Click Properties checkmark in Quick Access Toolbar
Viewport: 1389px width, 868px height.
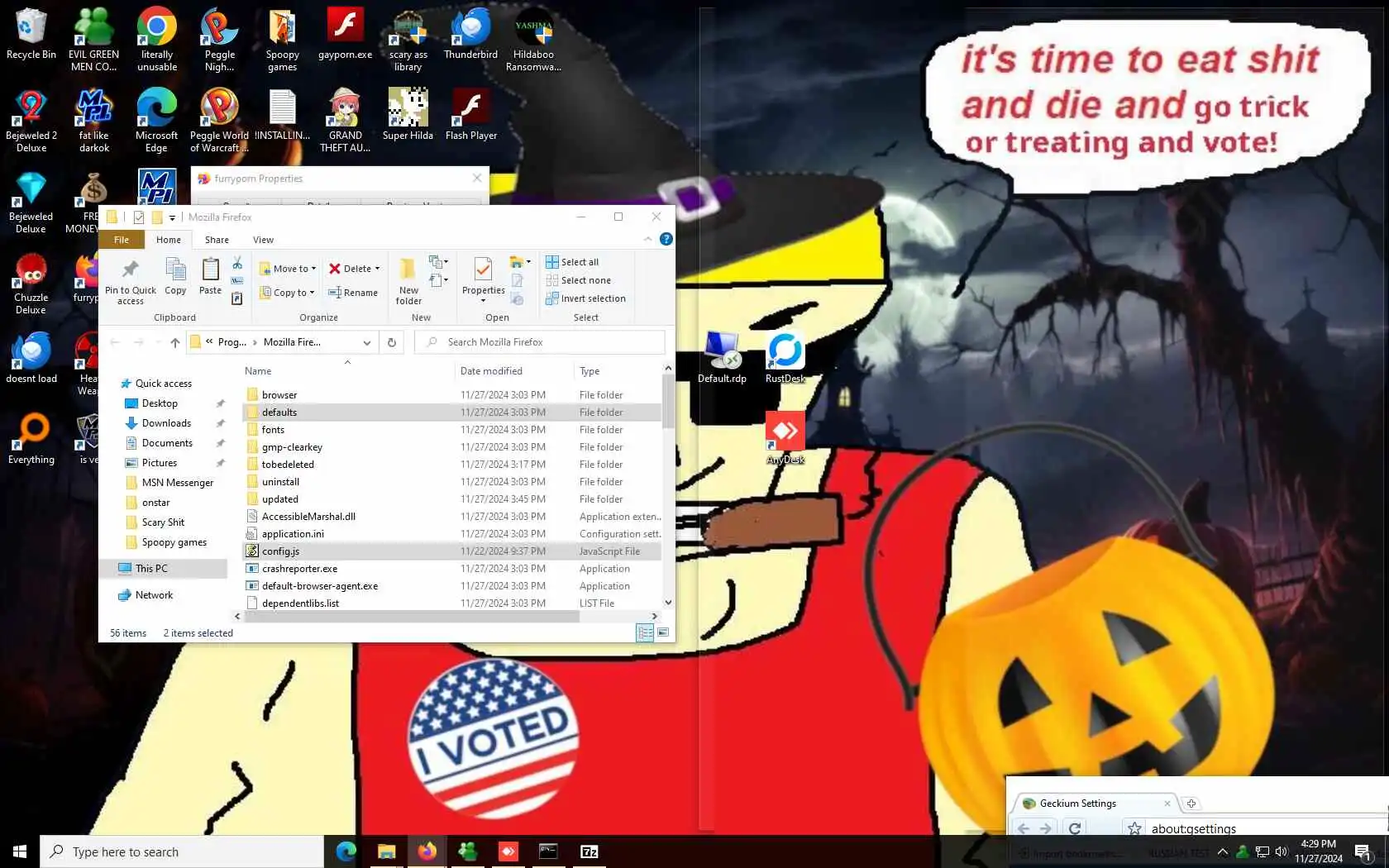(x=139, y=217)
